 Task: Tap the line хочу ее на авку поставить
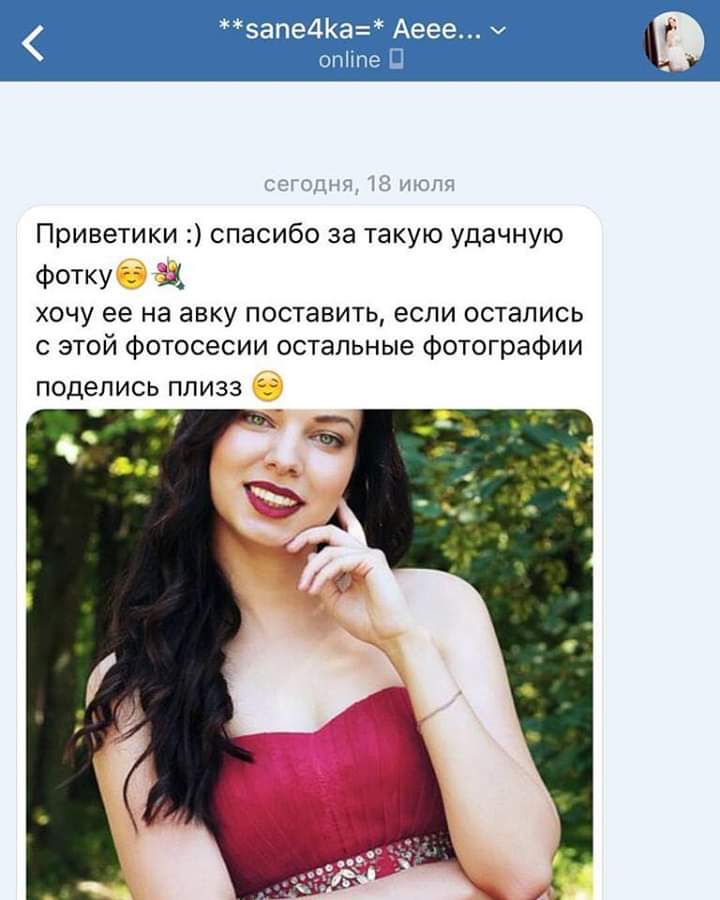[x=309, y=313]
